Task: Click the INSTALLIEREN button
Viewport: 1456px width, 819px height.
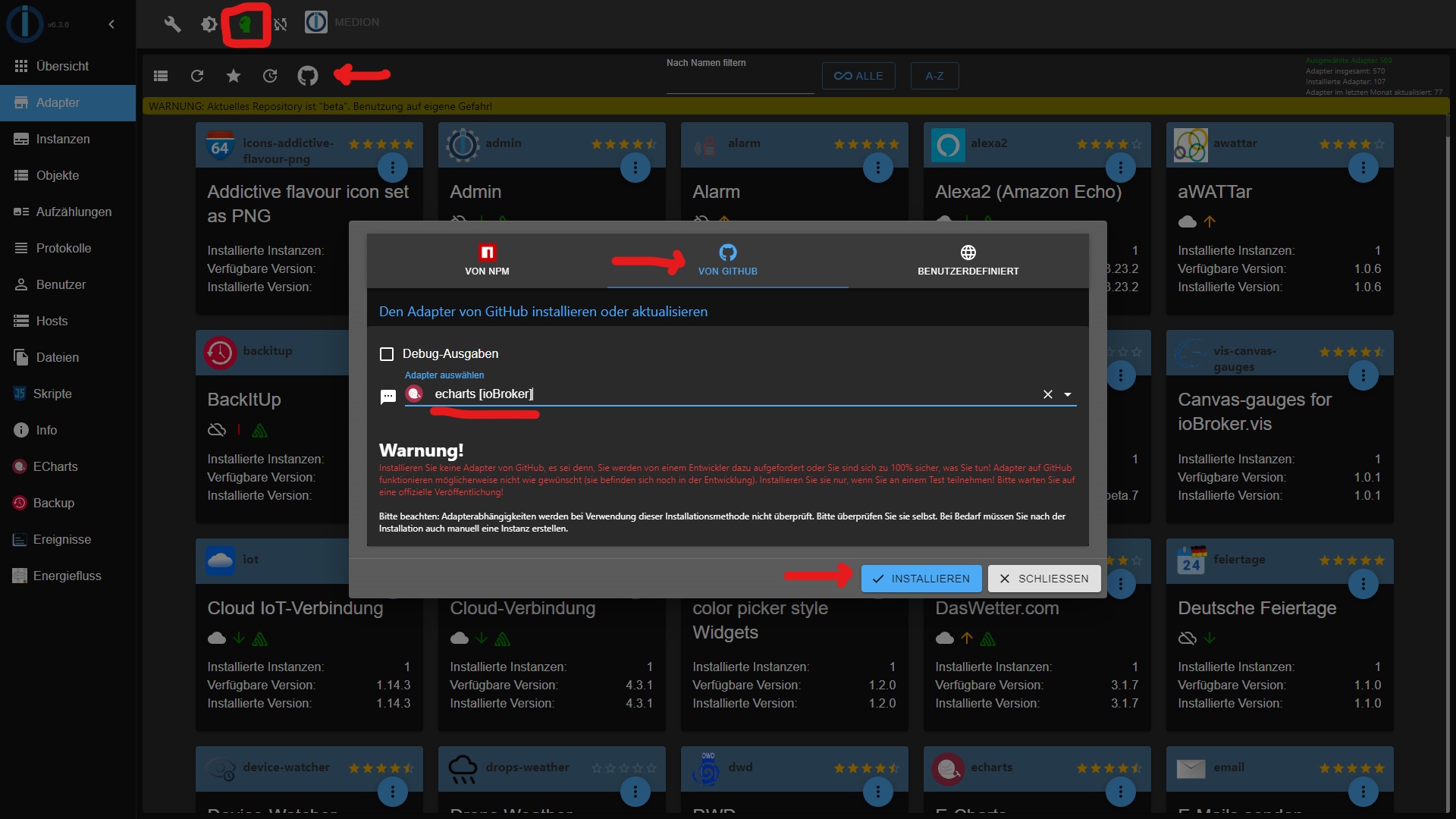Action: coord(921,579)
